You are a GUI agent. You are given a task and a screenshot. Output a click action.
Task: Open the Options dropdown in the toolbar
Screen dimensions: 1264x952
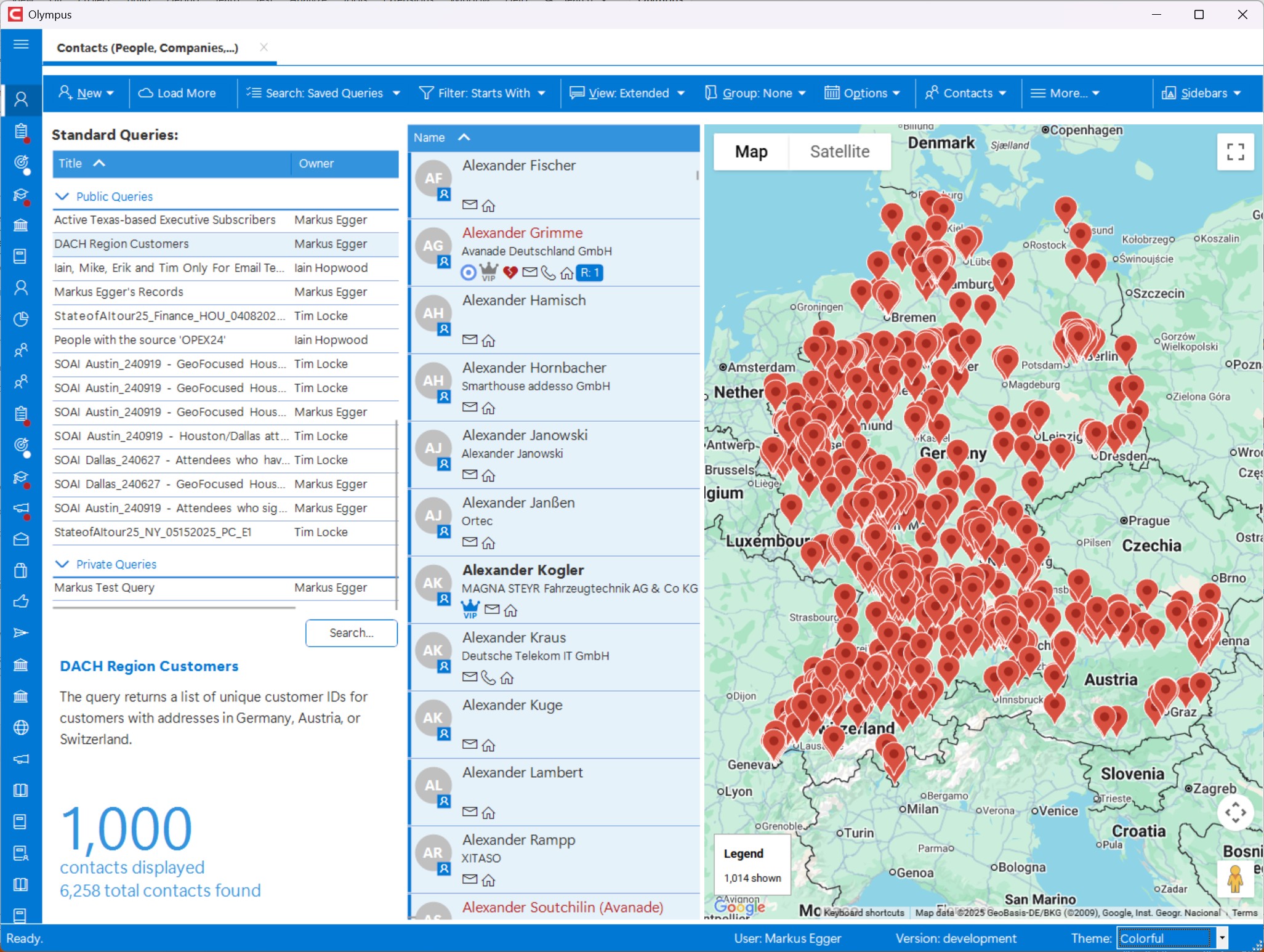tap(862, 93)
